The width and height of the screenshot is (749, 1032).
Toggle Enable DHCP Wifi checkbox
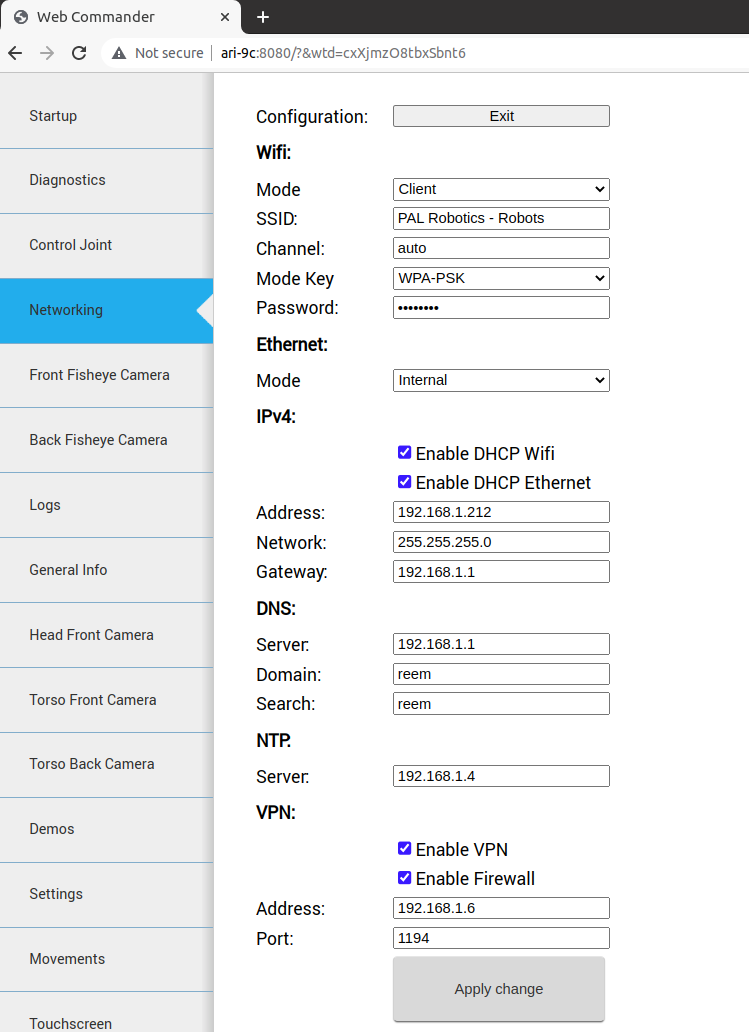click(x=404, y=453)
